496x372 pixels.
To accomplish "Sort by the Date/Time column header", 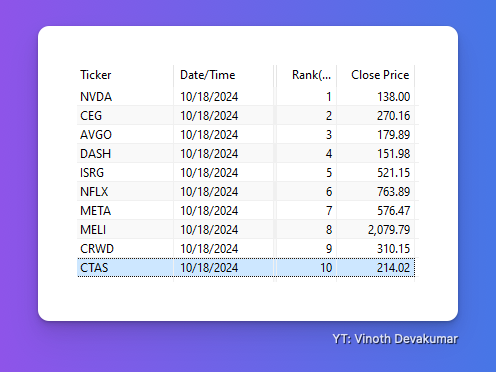I will pos(223,75).
